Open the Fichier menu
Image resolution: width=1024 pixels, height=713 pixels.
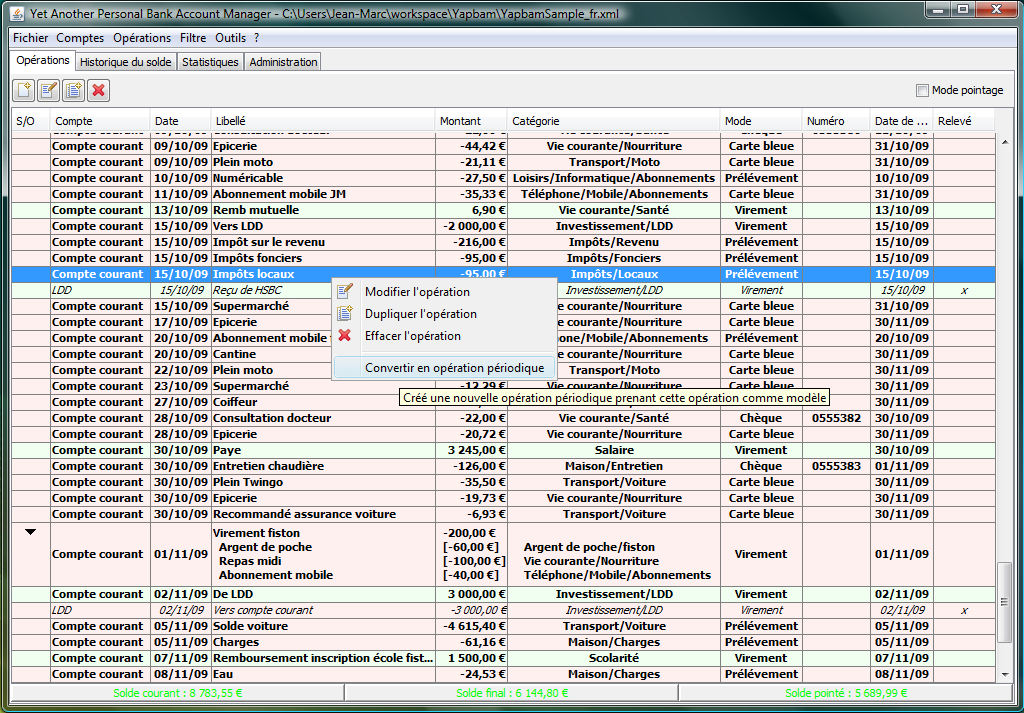30,38
